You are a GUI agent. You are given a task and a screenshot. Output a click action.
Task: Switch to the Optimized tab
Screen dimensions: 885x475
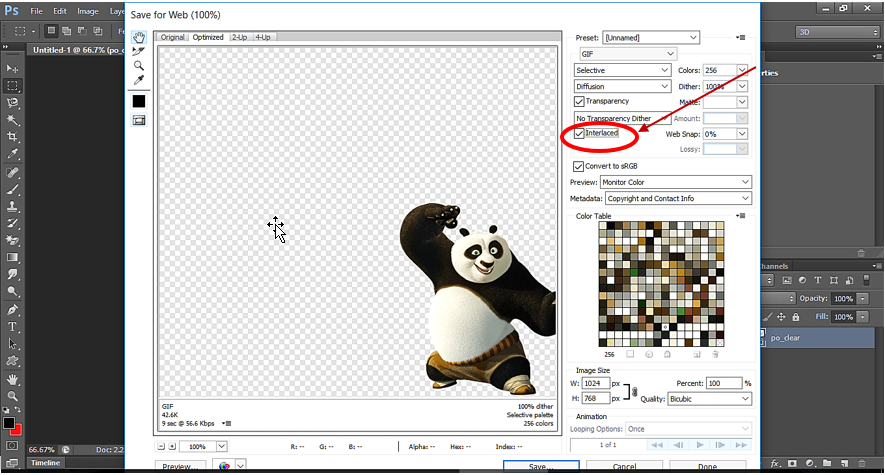pos(208,37)
